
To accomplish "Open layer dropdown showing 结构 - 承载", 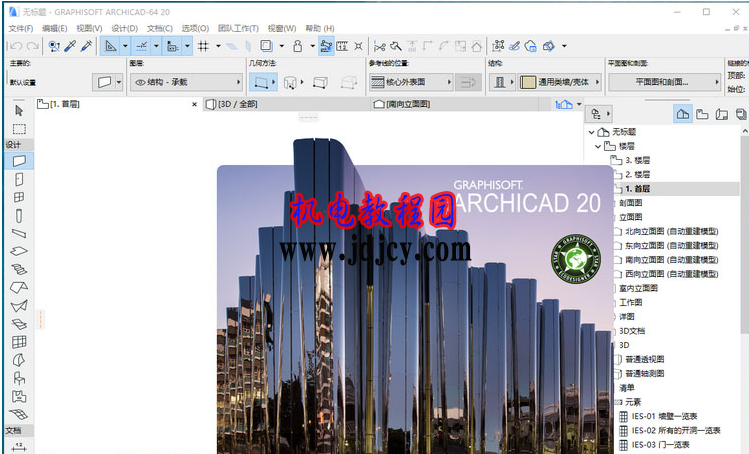I will click(186, 82).
